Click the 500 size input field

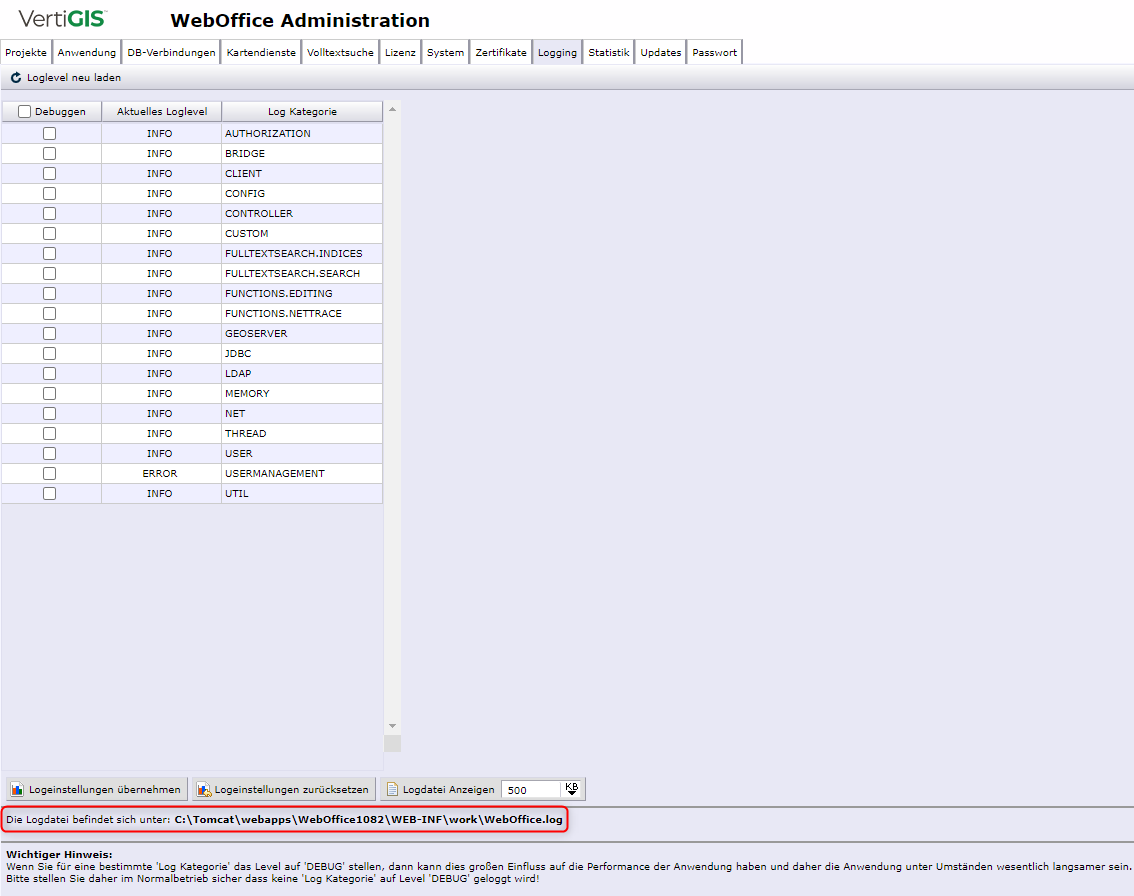tap(532, 790)
